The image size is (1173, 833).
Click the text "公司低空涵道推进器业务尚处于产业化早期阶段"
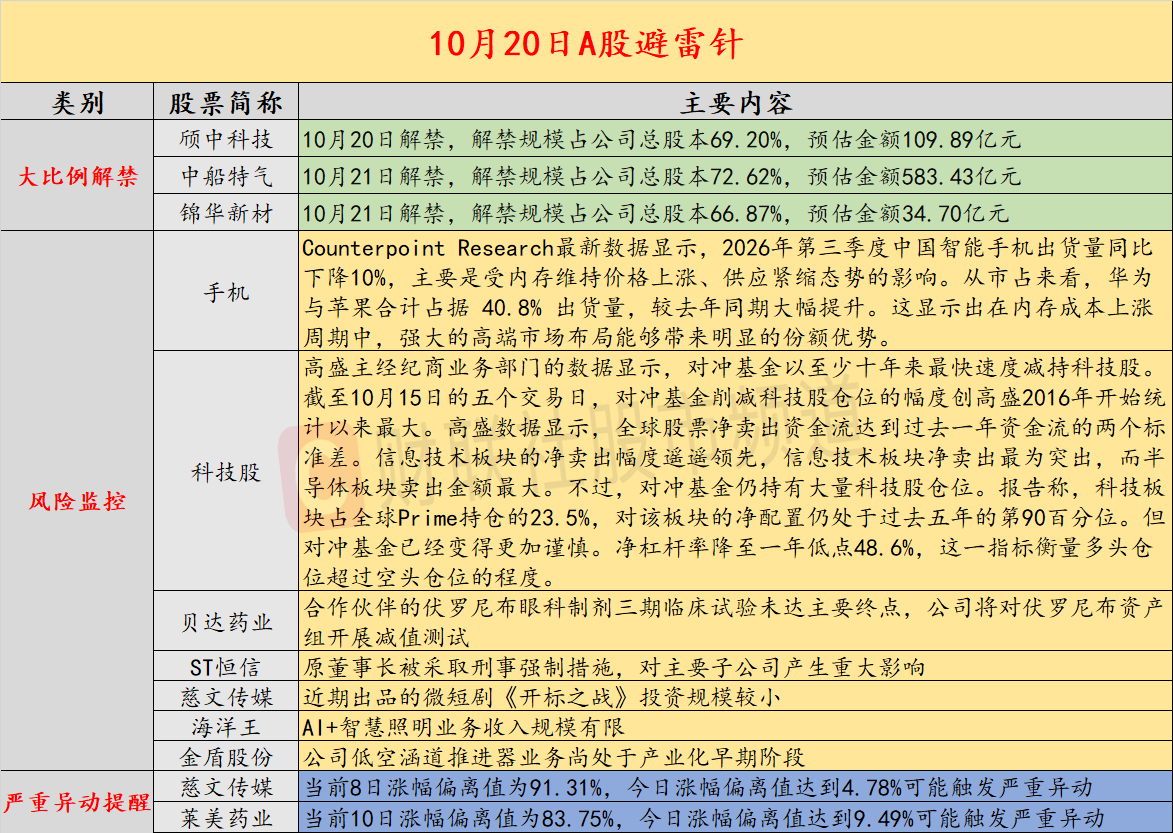pyautogui.click(x=554, y=757)
